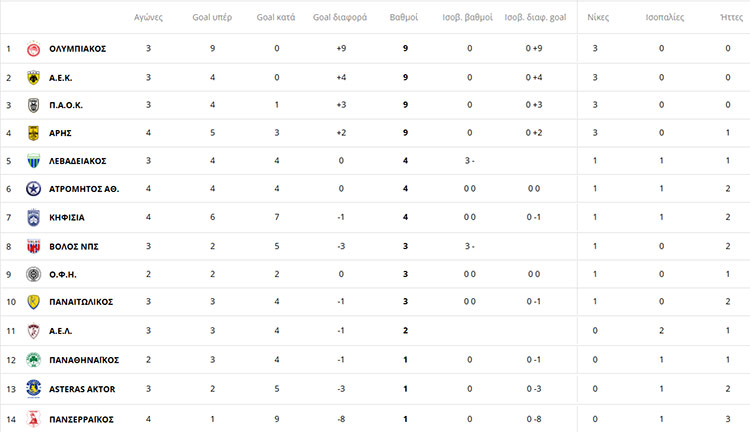
Task: Sort by the Νίκες column header
Action: [x=598, y=18]
